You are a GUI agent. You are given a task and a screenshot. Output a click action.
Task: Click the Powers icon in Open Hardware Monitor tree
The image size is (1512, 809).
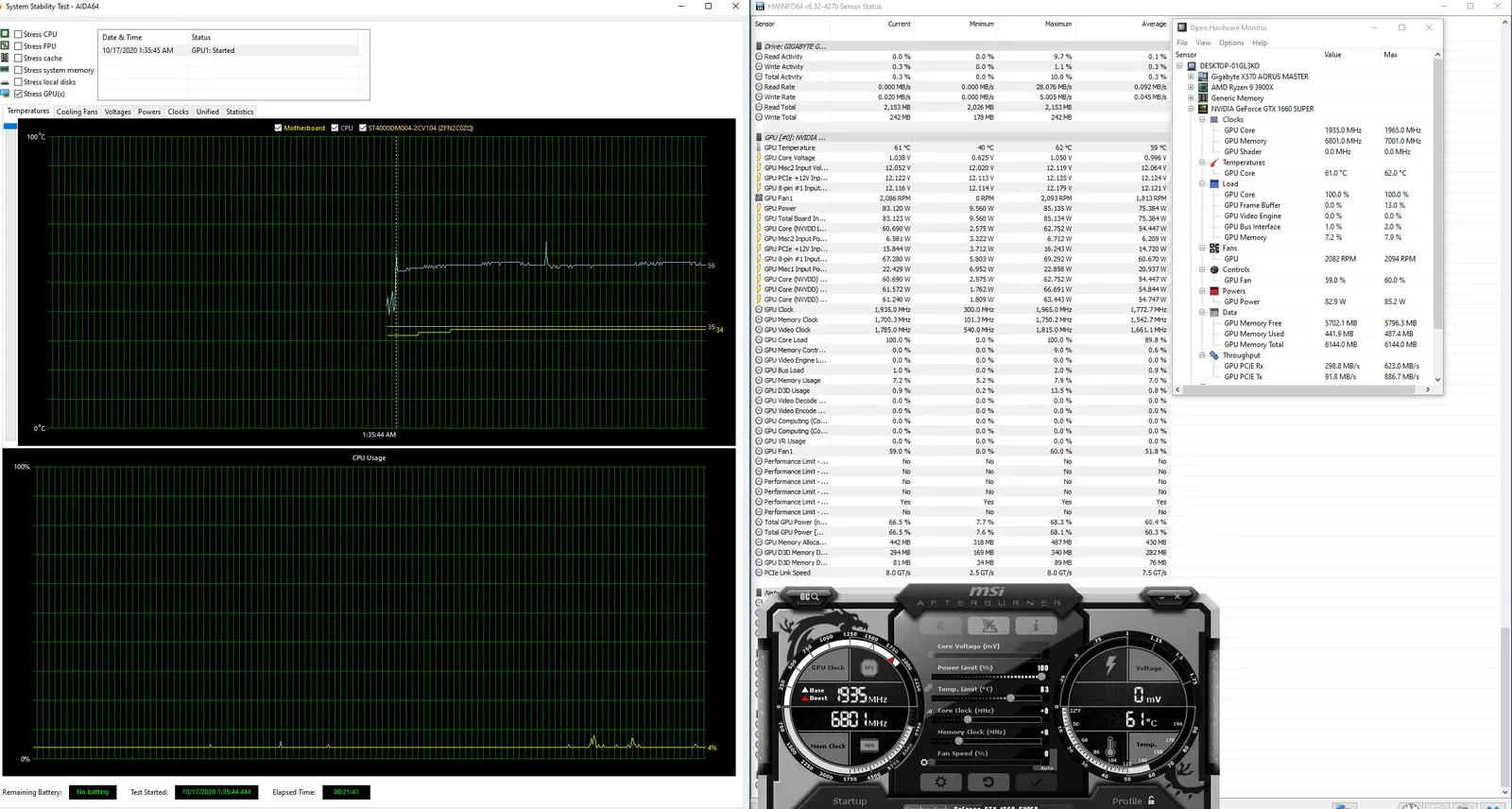point(1214,291)
